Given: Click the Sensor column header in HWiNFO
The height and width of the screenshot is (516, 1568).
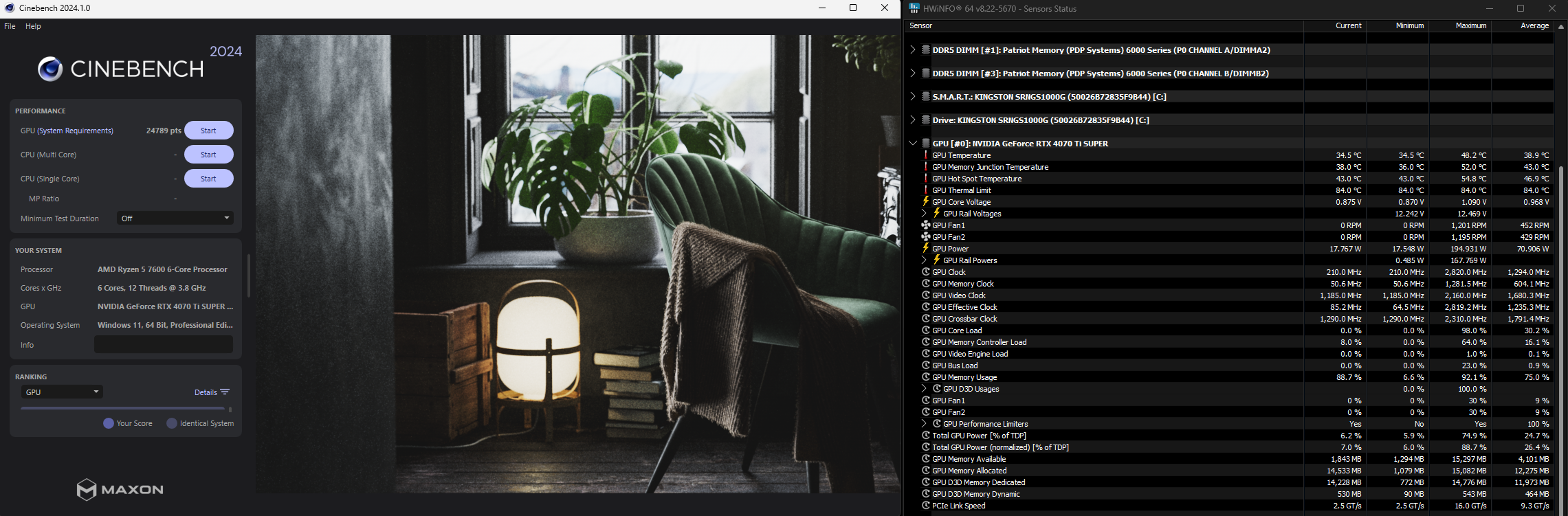Looking at the screenshot, I should (1104, 25).
